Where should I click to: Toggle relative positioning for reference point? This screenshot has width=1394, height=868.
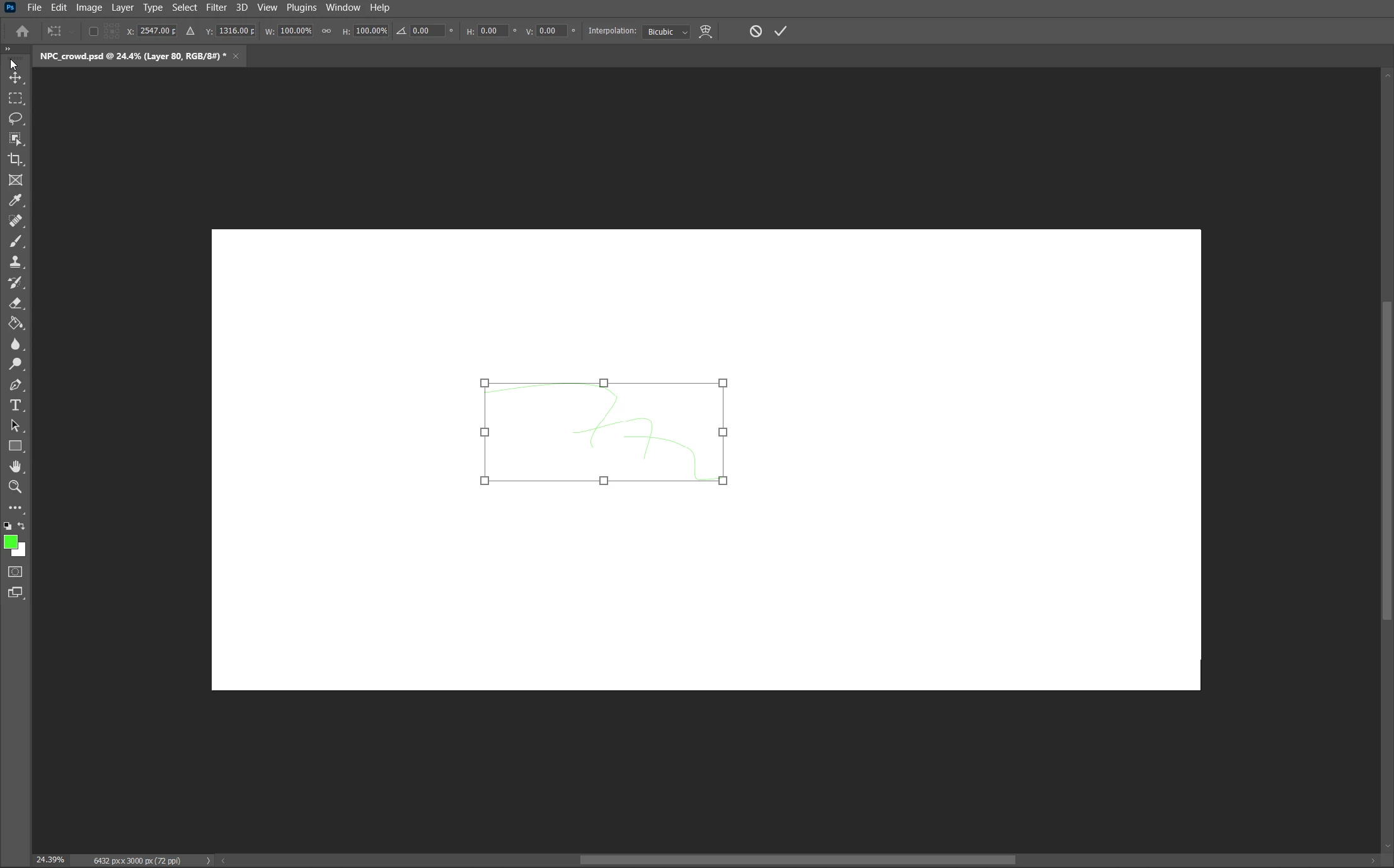pyautogui.click(x=190, y=31)
